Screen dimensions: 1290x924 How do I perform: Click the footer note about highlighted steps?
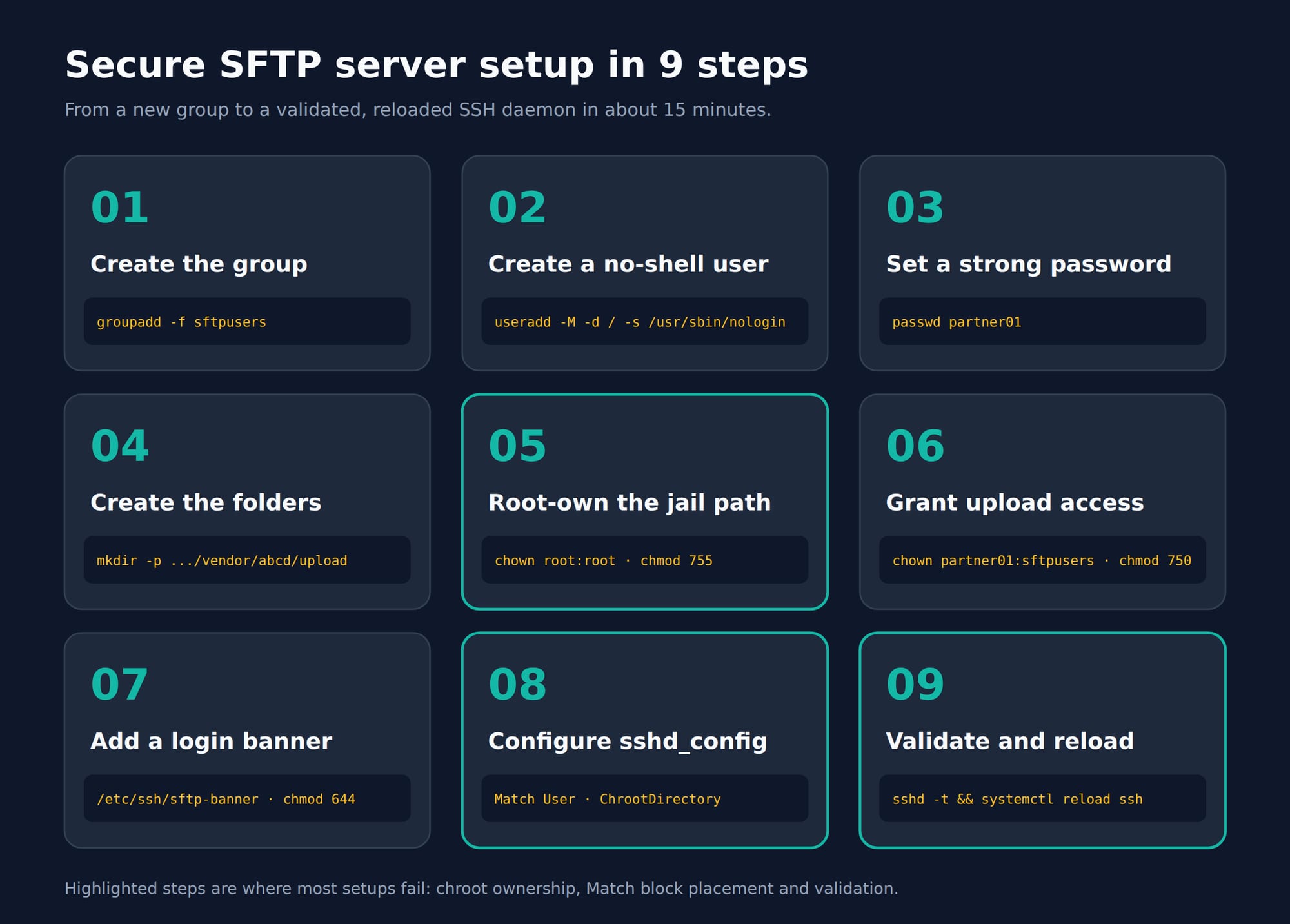(x=481, y=889)
